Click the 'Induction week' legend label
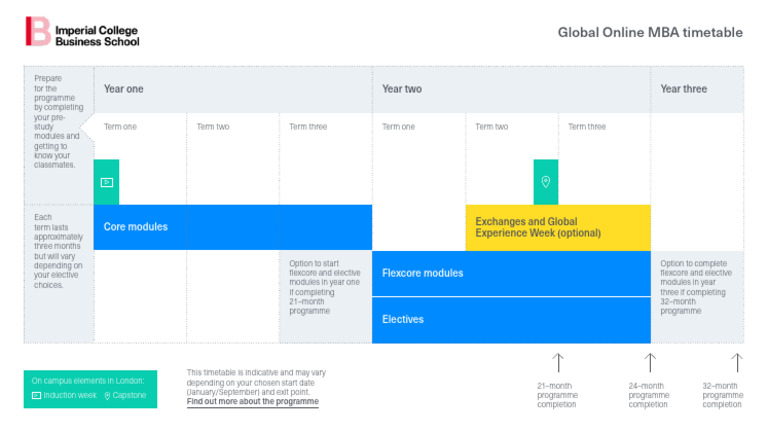Screen dimensions: 768x432 tap(70, 395)
